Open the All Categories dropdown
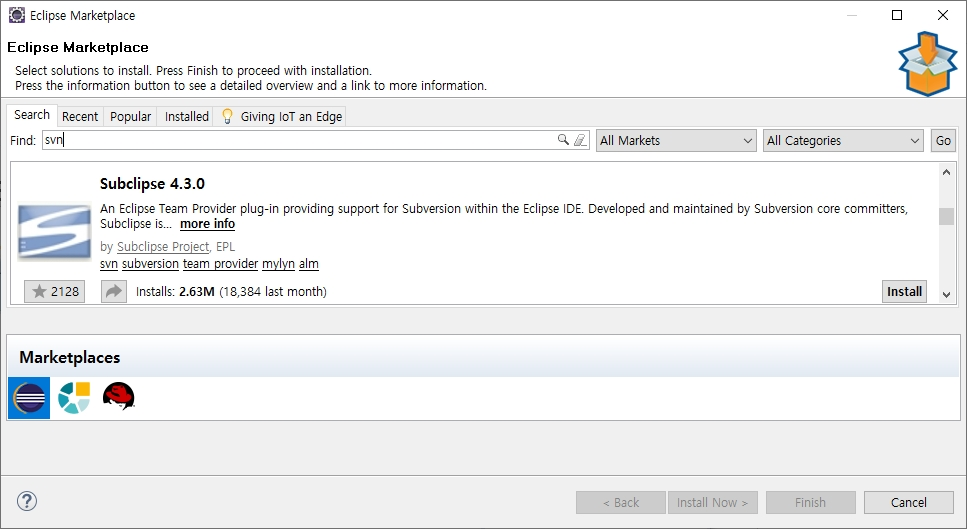This screenshot has height=529, width=967. tap(843, 141)
